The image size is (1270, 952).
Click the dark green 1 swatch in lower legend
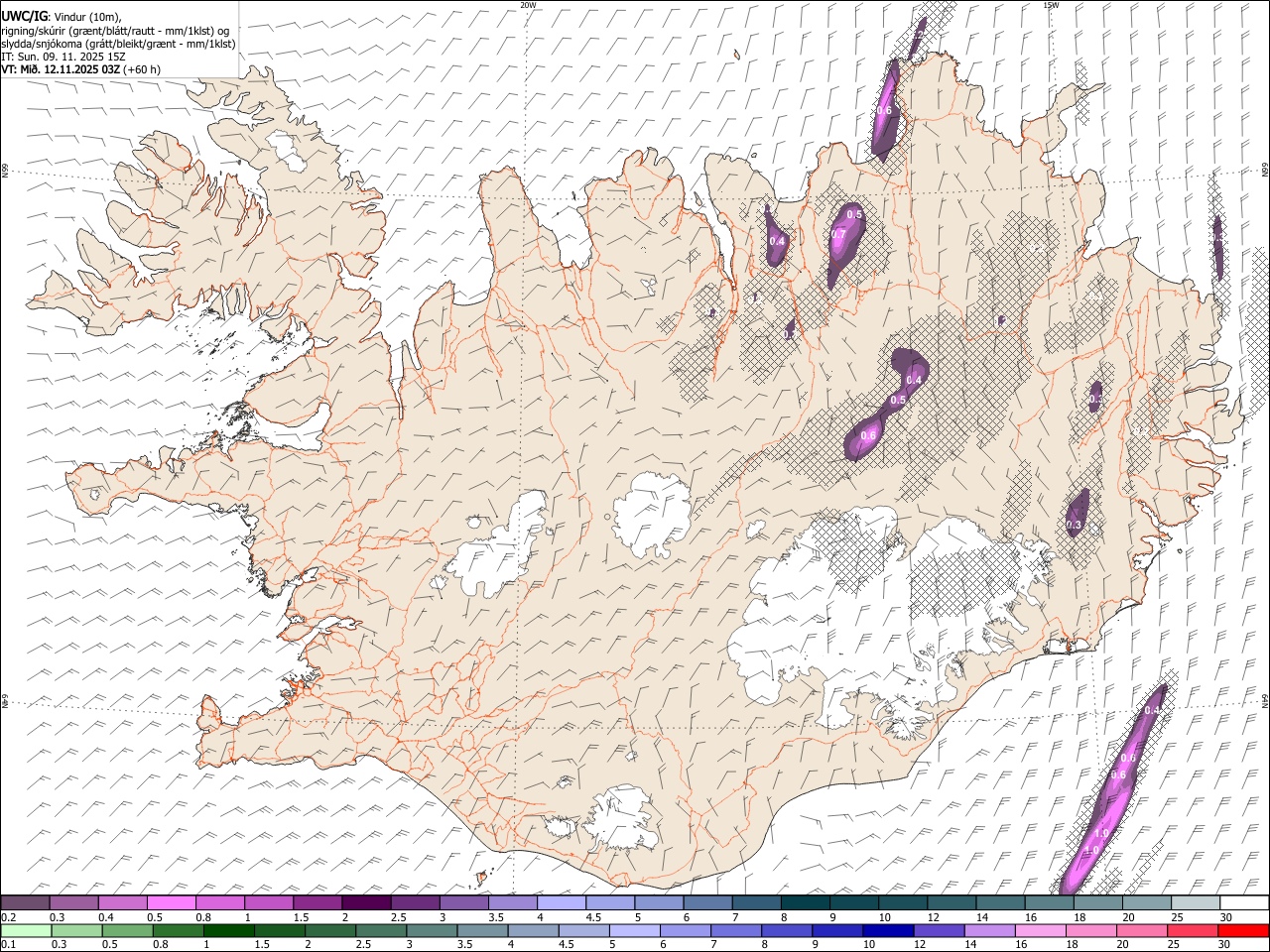229,930
